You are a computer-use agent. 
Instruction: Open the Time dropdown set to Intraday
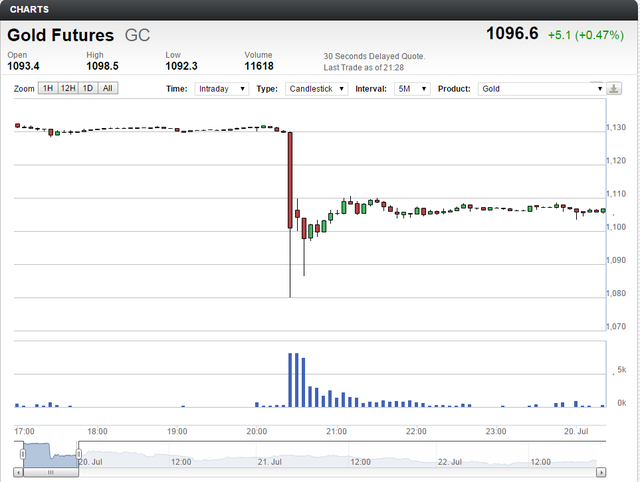pyautogui.click(x=222, y=89)
